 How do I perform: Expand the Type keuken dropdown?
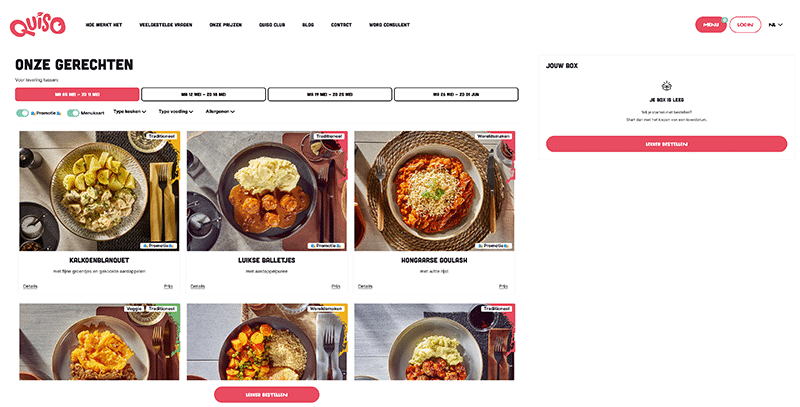tap(130, 111)
